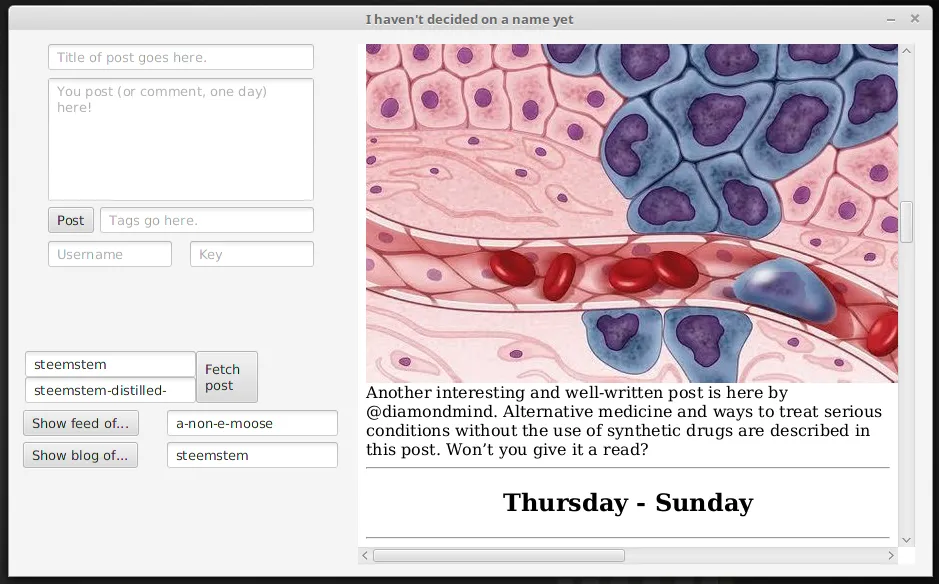
Task: Close the 'I haven't decided on a name yet' window
Action: pyautogui.click(x=914, y=19)
